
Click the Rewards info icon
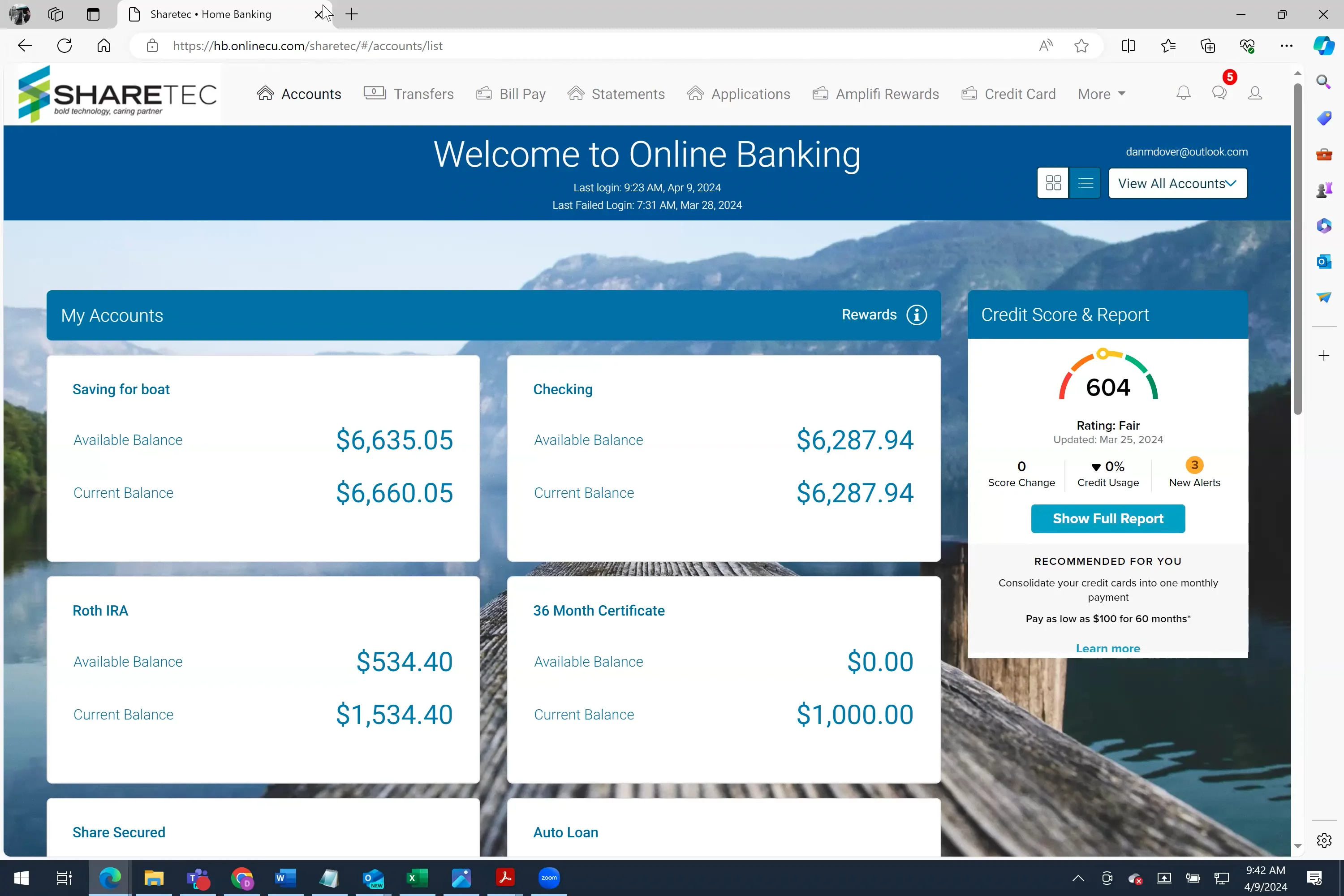917,315
